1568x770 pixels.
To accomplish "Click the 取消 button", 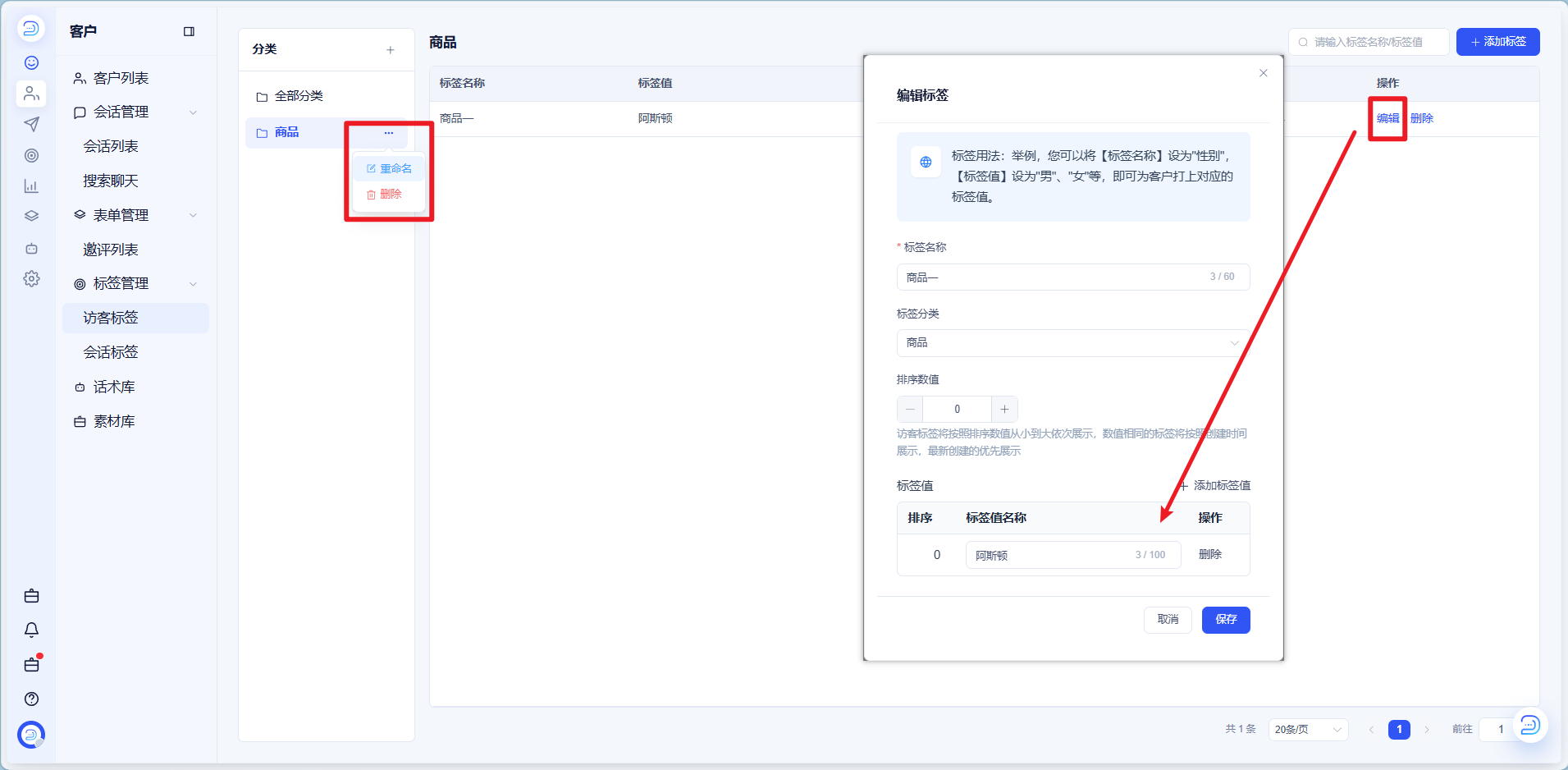I will 1168,620.
